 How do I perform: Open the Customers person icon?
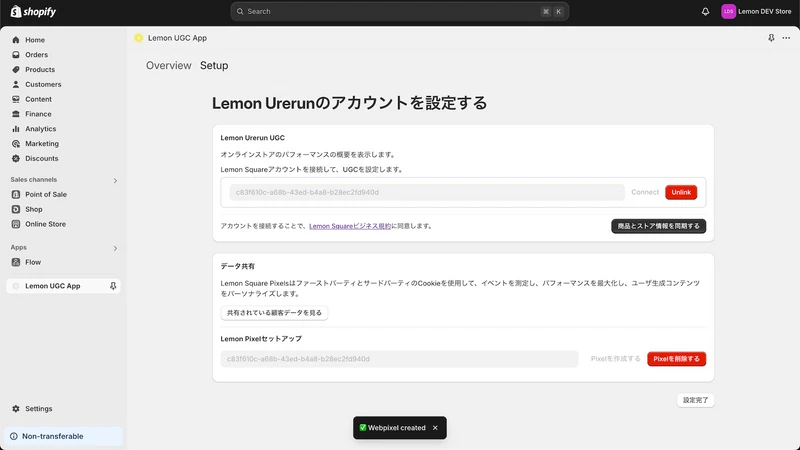[x=16, y=84]
